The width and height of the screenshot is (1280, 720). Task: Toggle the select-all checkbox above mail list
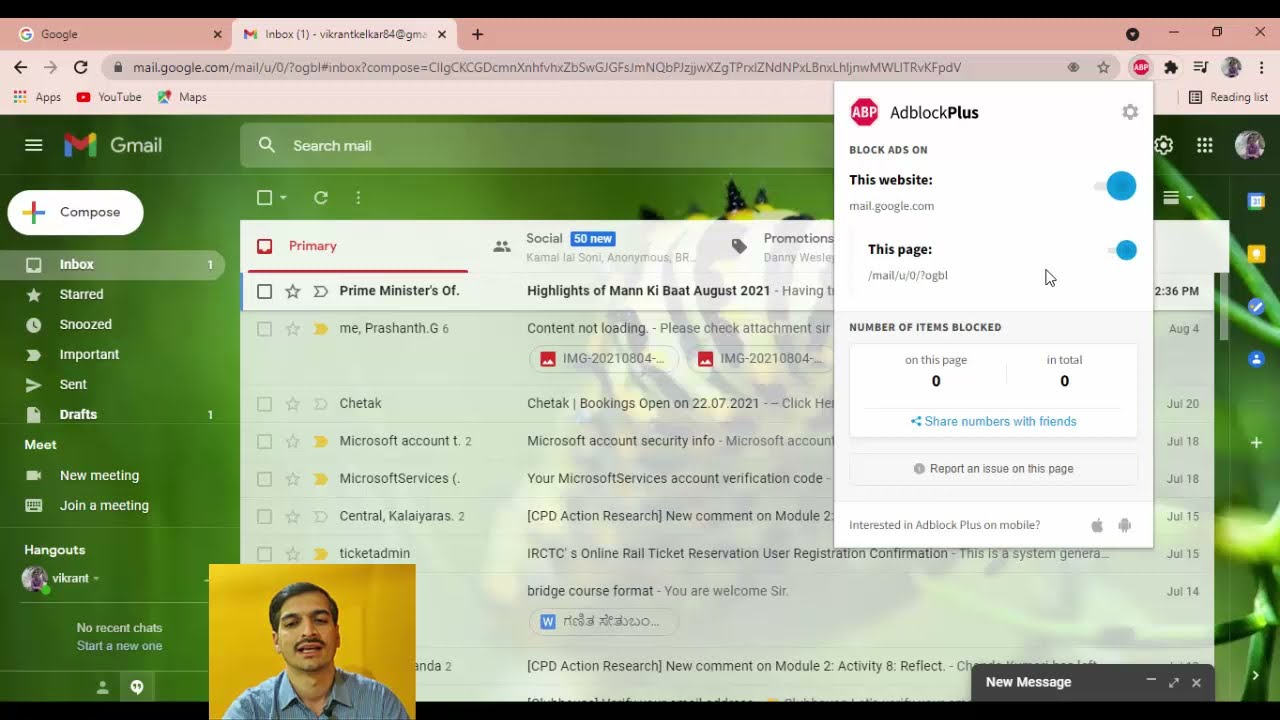[264, 198]
